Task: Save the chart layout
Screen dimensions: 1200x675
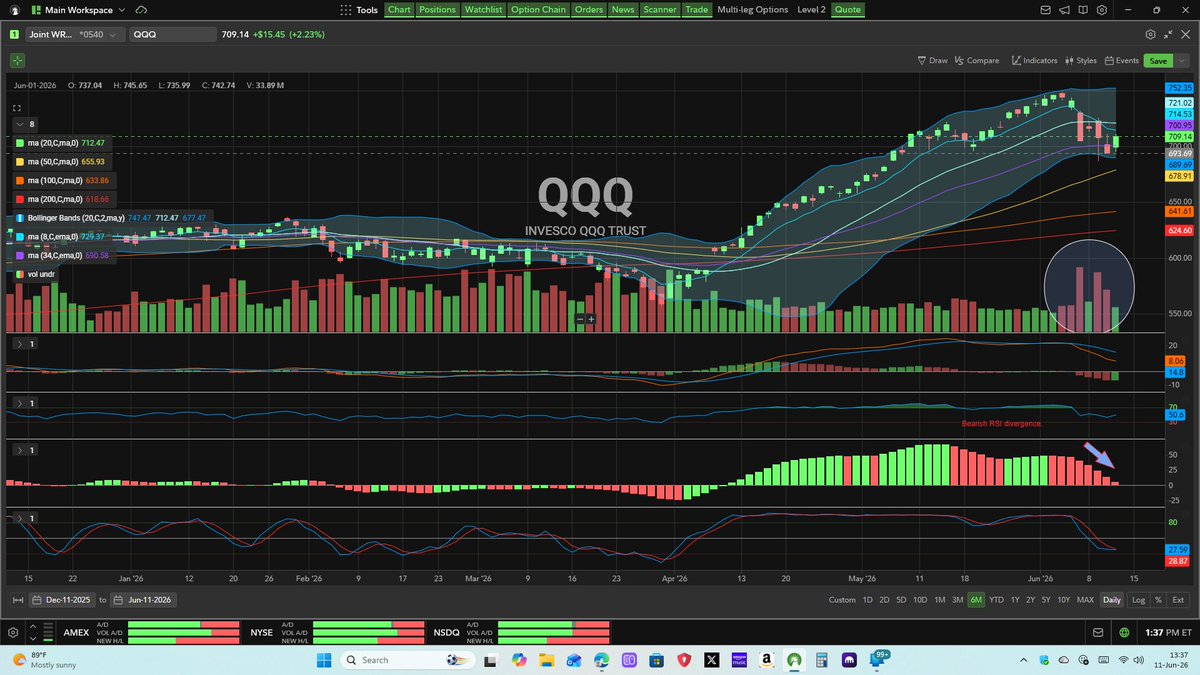Action: 1158,60
